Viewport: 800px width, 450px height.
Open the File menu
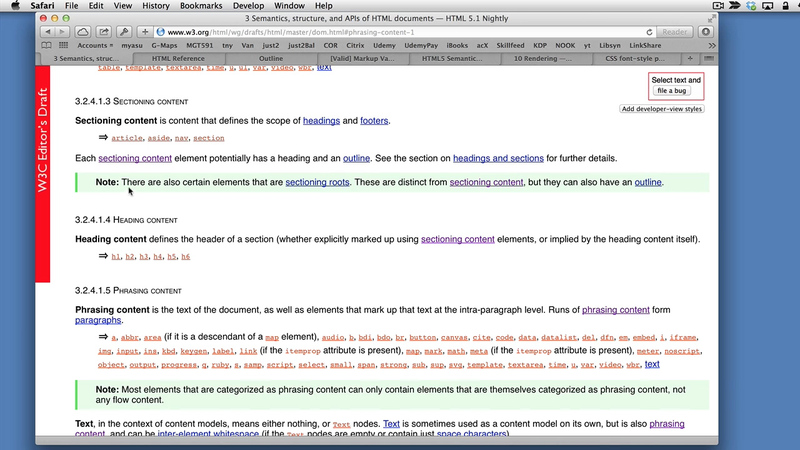coord(71,6)
